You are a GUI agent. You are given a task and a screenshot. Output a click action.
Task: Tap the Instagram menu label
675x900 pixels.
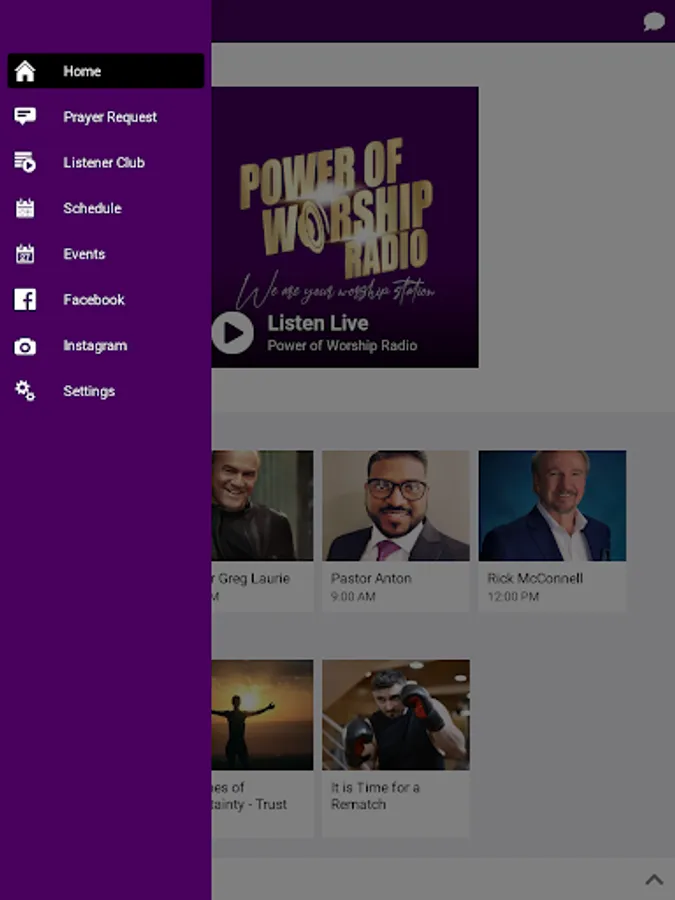coord(95,346)
